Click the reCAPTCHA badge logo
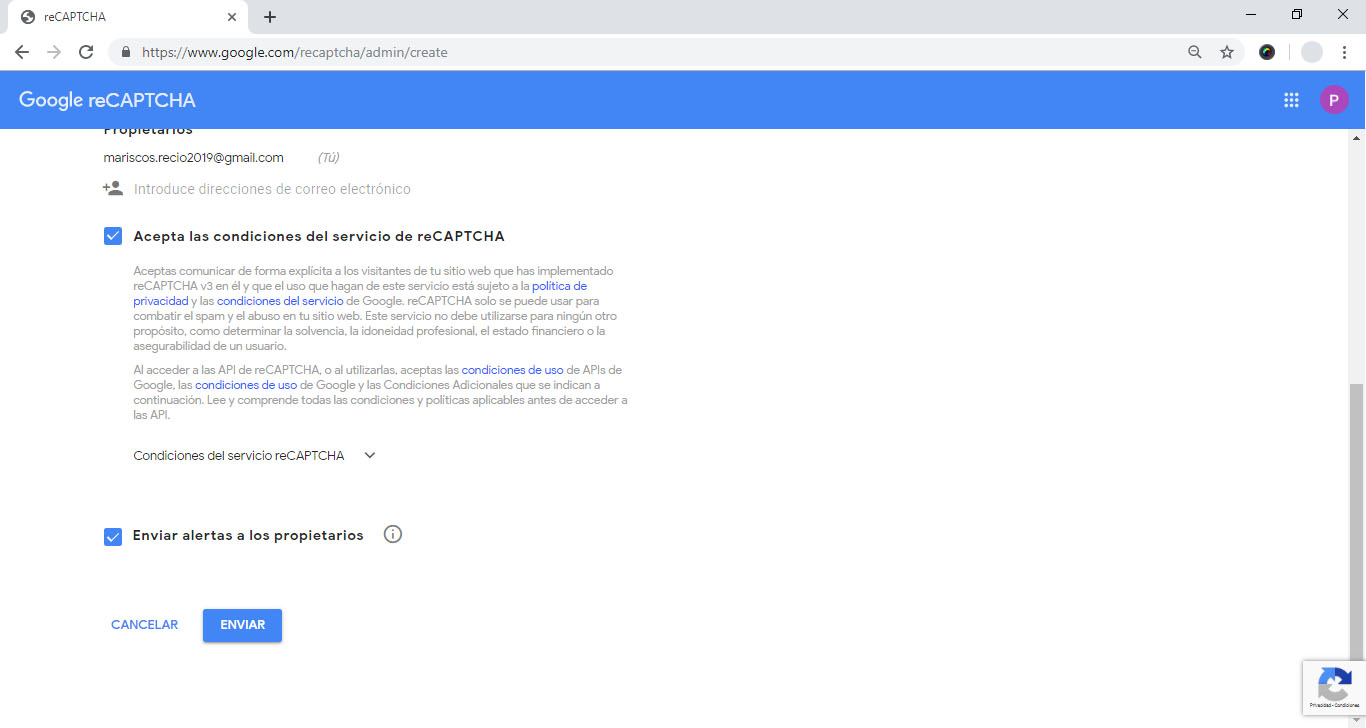The image size is (1366, 728). tap(1335, 686)
